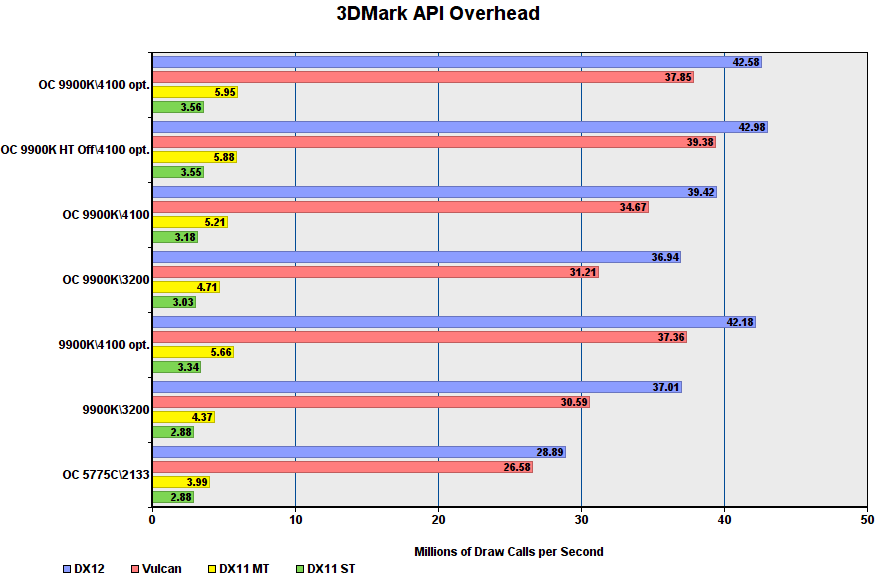
Task: Click the DX12 bar valued 36.94
Action: tap(417, 257)
